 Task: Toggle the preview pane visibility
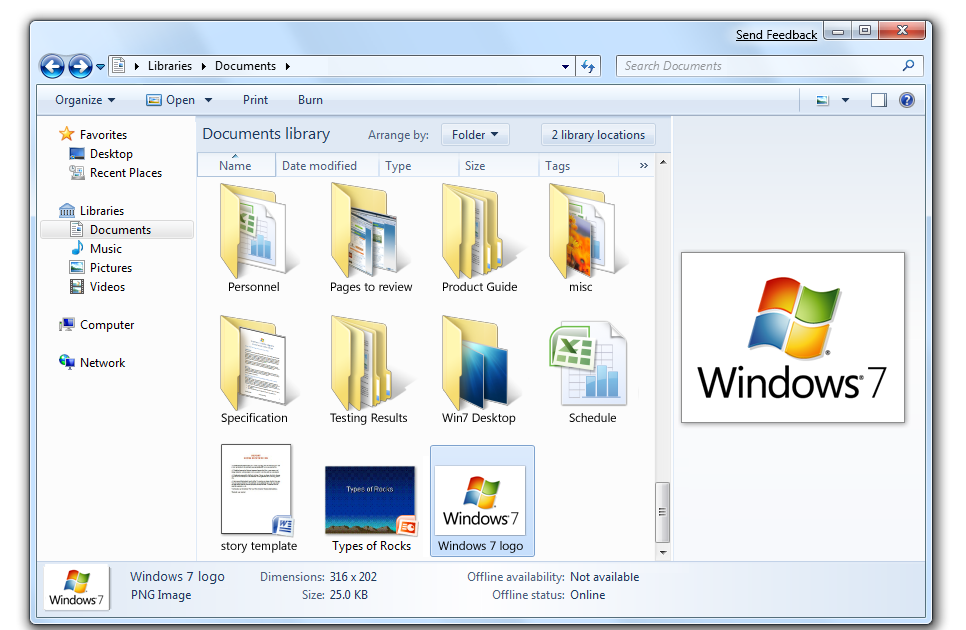coord(878,100)
